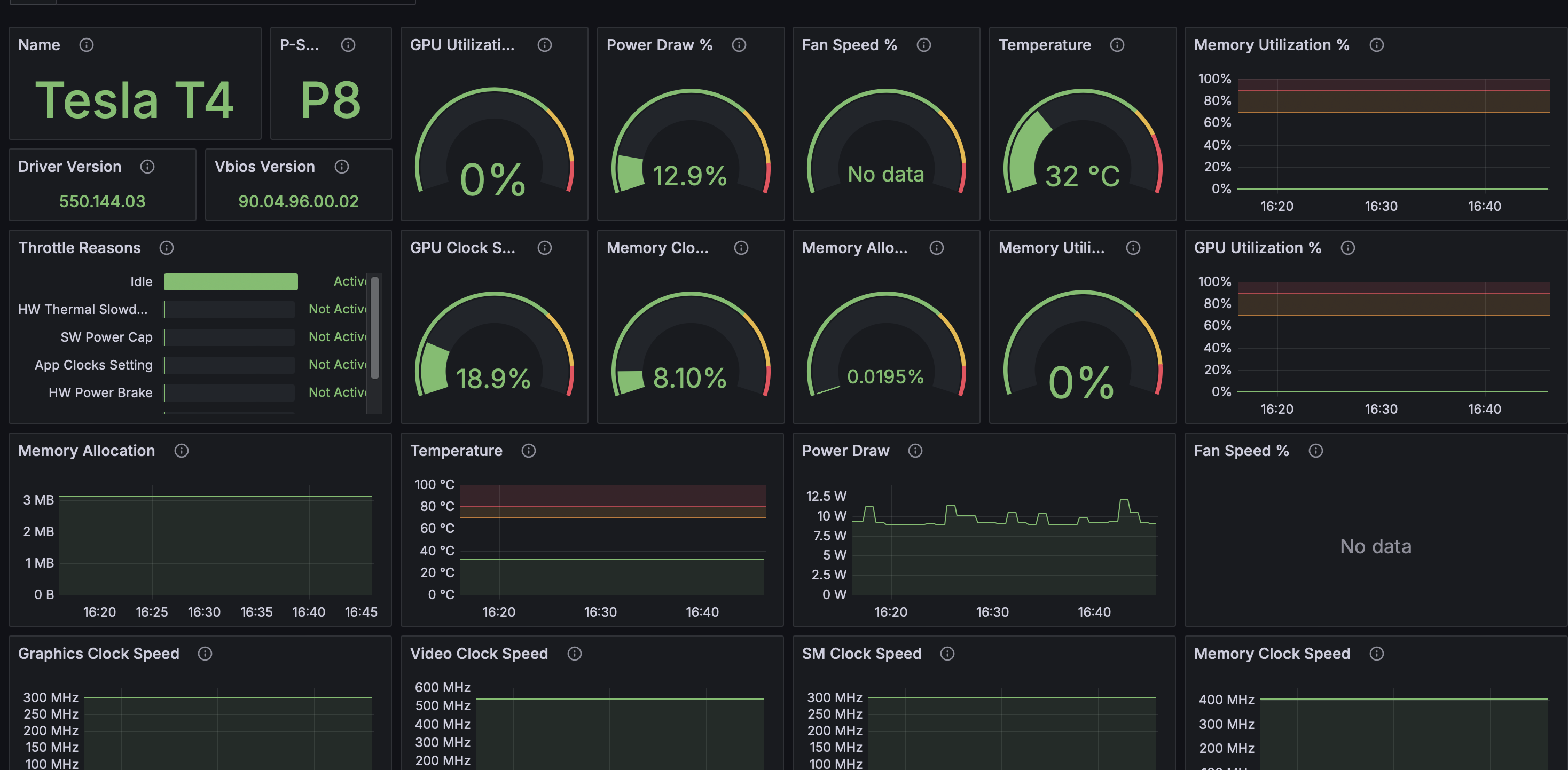The height and width of the screenshot is (770, 1568).
Task: Click the Throttle Reasons panel scrollbar
Action: (x=375, y=327)
